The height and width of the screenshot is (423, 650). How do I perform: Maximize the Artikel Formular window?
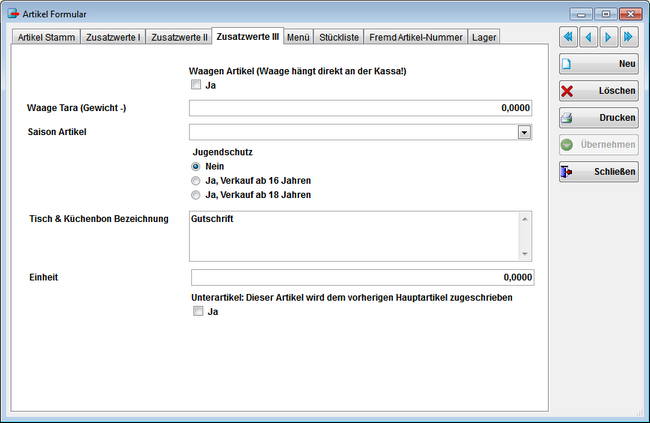pyautogui.click(x=606, y=14)
